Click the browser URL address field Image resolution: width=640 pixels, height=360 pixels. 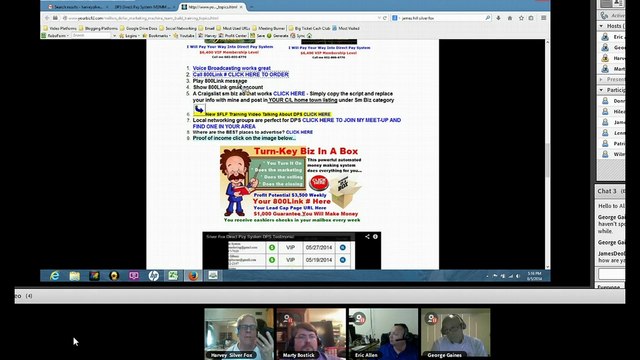coord(220,18)
